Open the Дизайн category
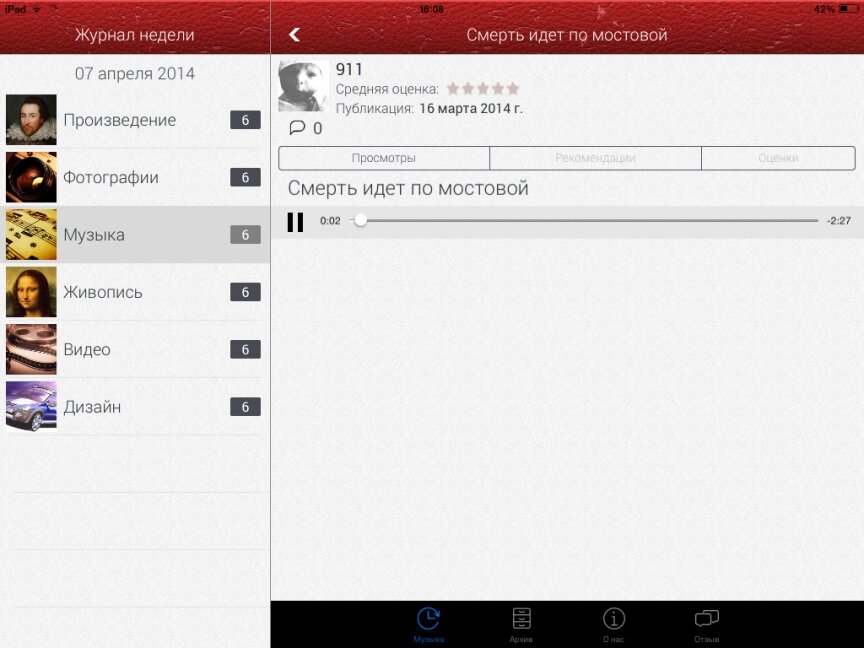 pos(135,407)
